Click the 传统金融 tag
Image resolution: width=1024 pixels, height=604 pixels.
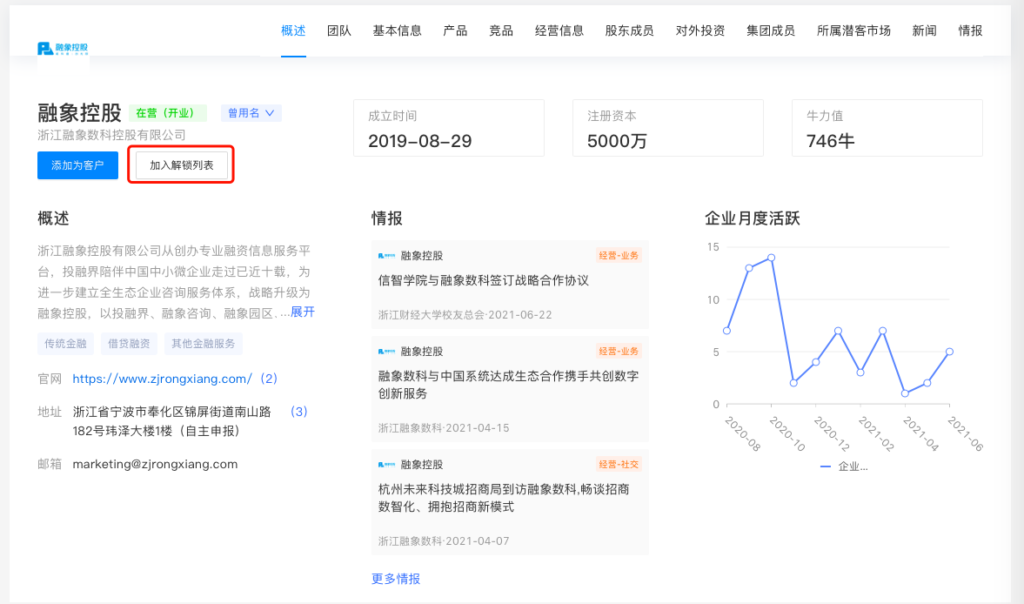66,344
